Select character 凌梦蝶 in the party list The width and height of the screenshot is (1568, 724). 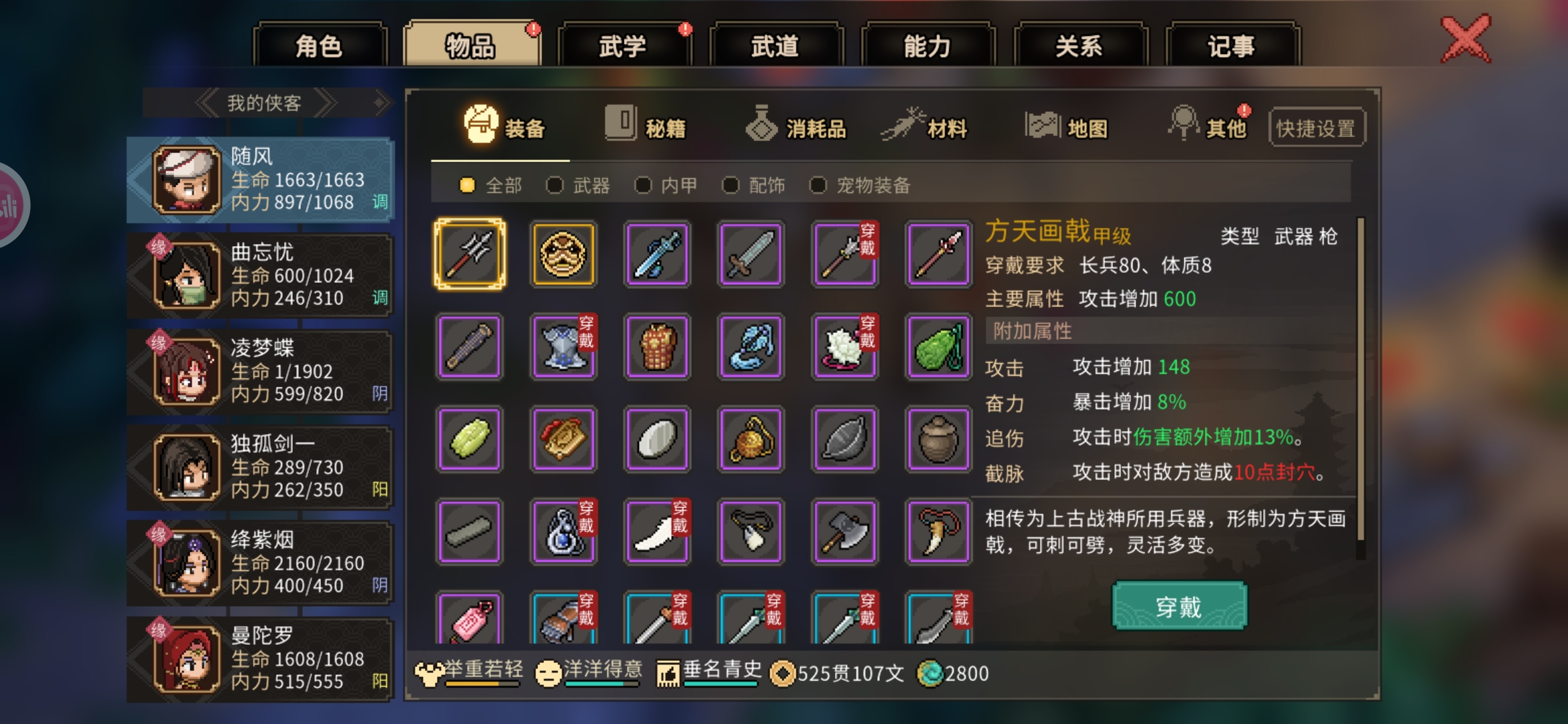pos(260,371)
